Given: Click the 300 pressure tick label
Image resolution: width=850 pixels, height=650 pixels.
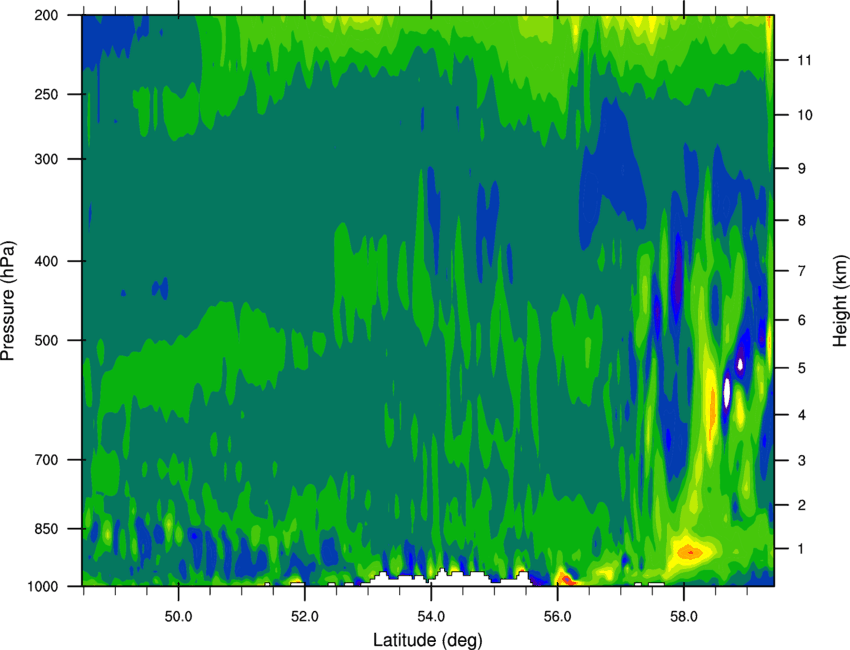Looking at the screenshot, I should (47, 159).
